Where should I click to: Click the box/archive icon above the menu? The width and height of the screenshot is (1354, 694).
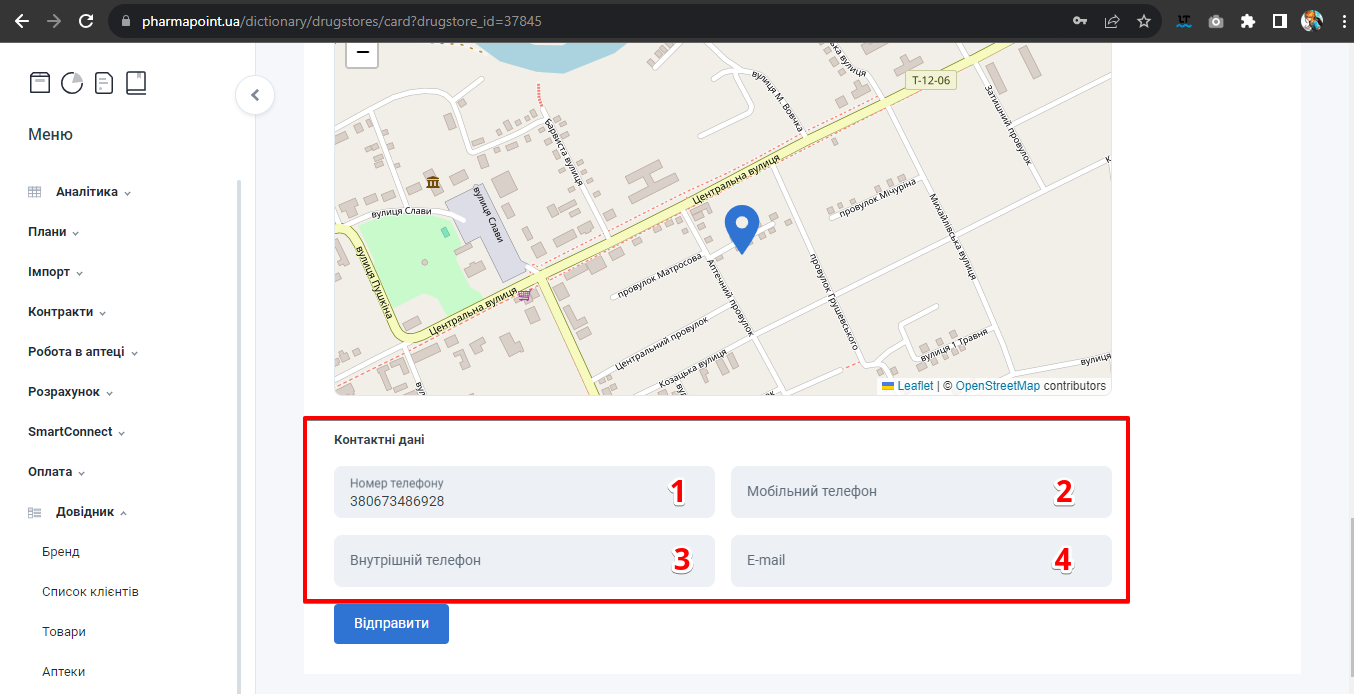click(x=39, y=83)
